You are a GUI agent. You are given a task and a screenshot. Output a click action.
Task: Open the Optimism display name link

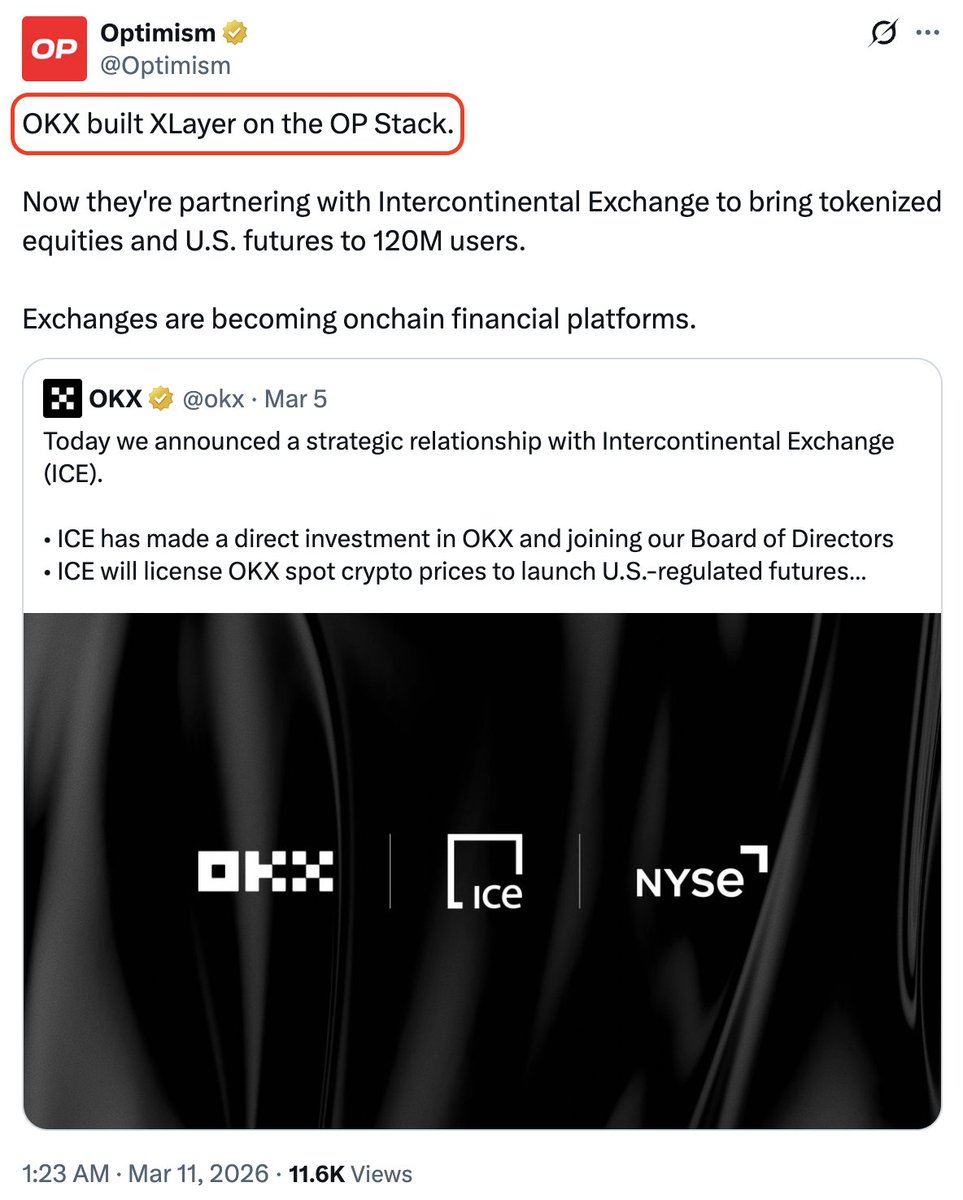[157, 33]
